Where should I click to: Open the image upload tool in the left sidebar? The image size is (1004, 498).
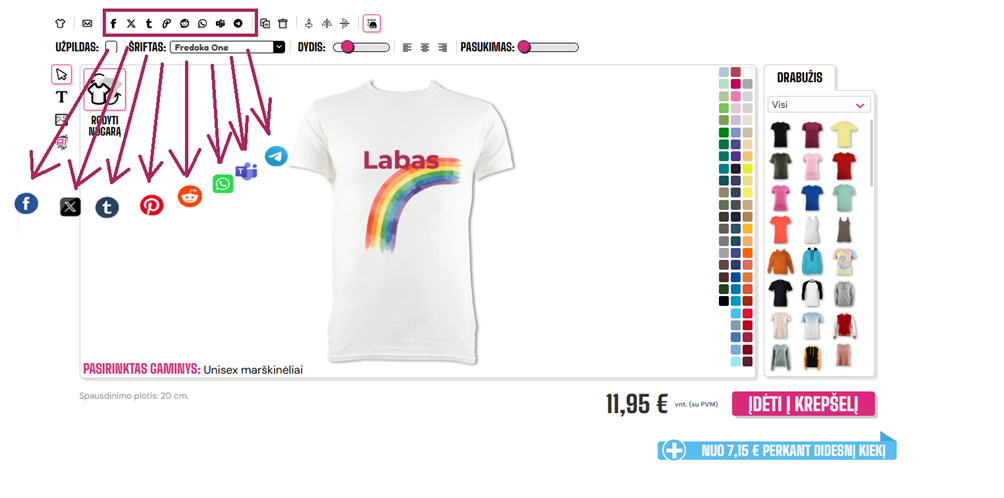pyautogui.click(x=61, y=119)
